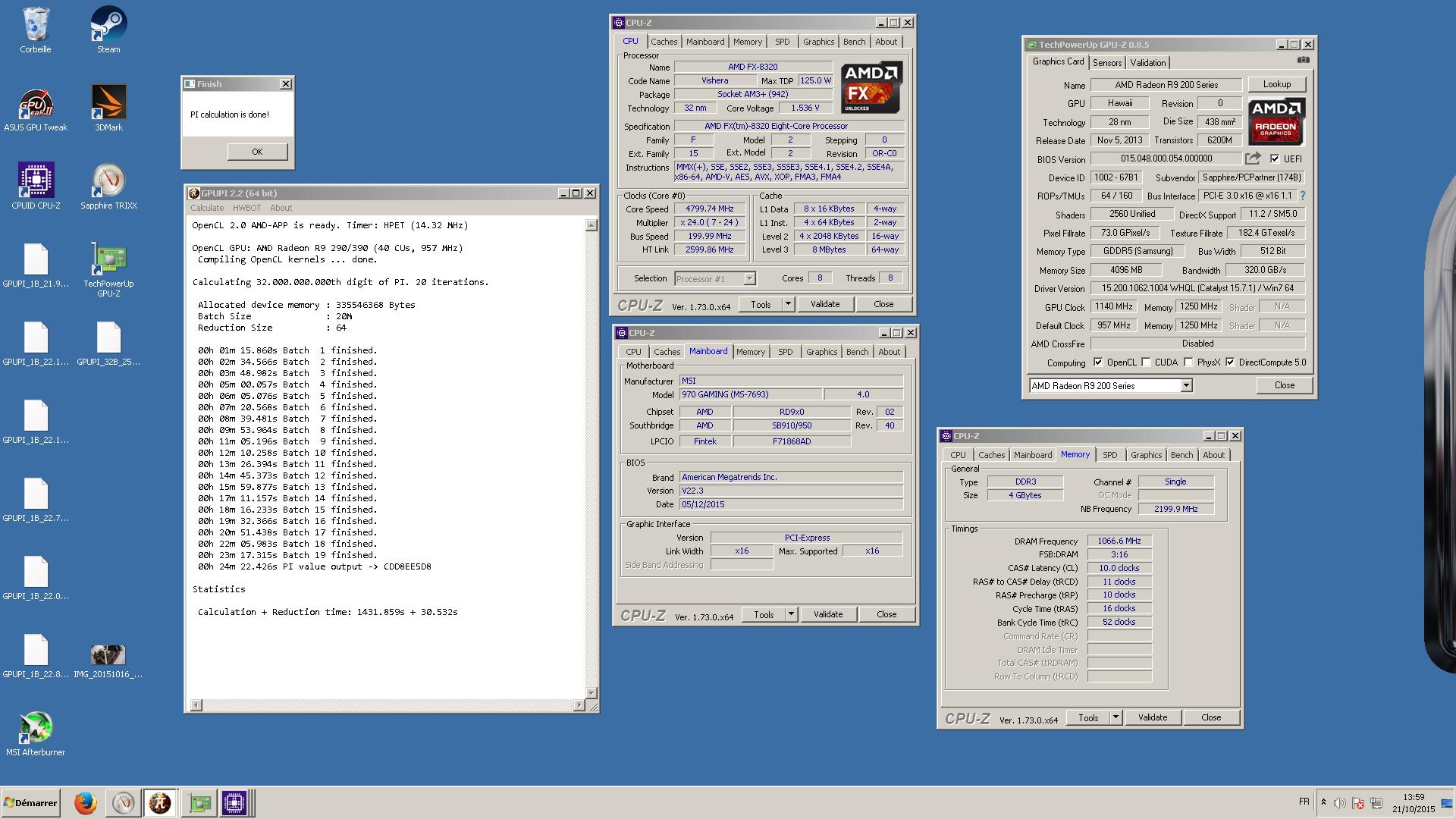1456x819 pixels.
Task: Click the Lookup button in GPU-Z
Action: (1276, 84)
